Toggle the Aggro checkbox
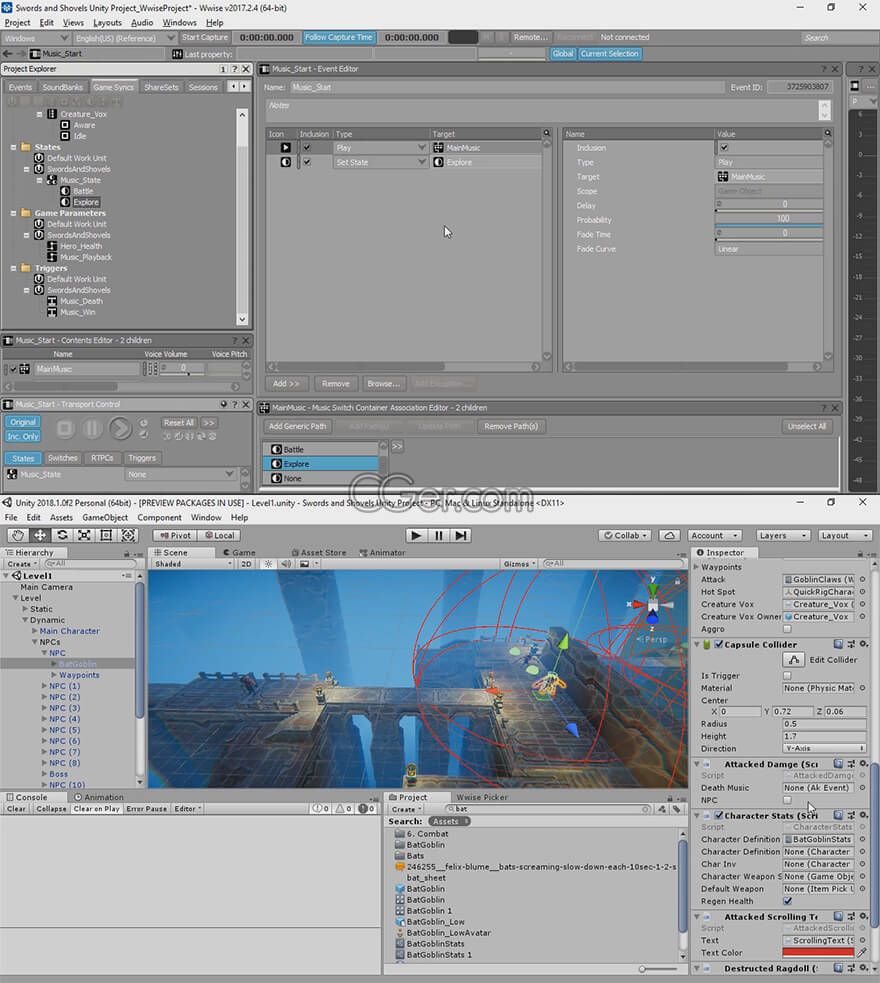The width and height of the screenshot is (880, 983). pyautogui.click(x=787, y=629)
